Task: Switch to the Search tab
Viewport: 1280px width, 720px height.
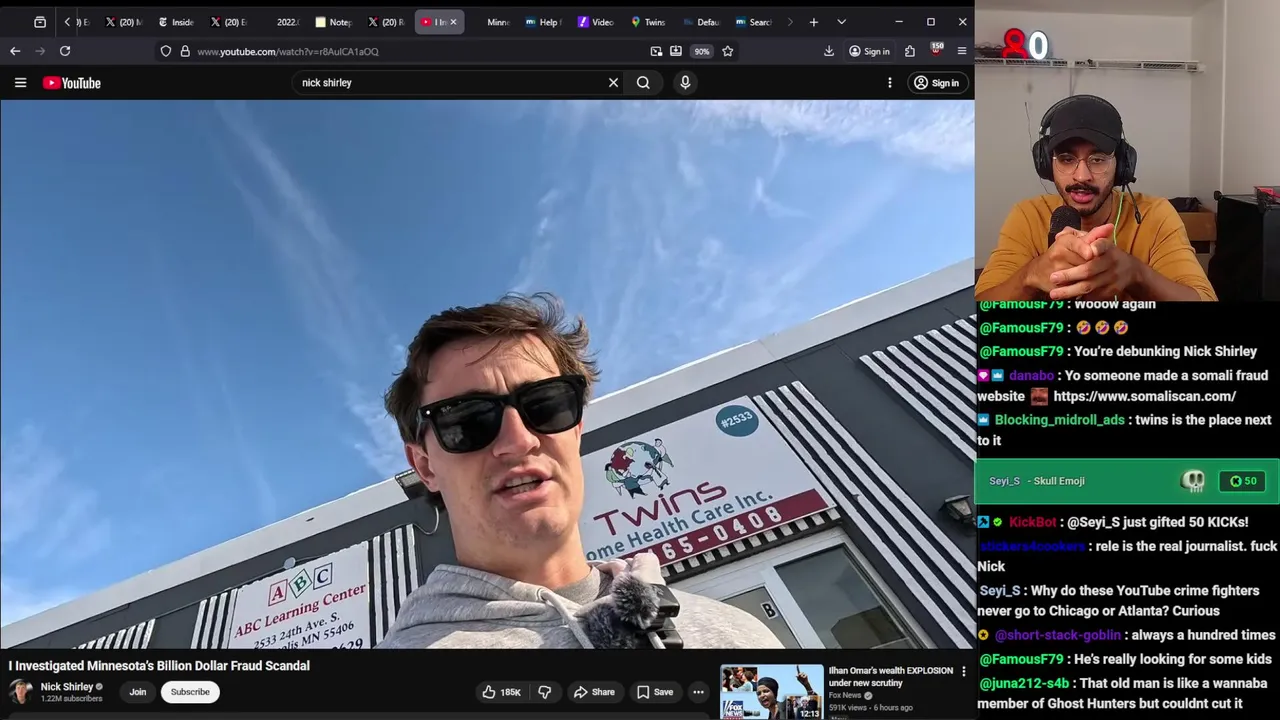Action: pos(753,22)
